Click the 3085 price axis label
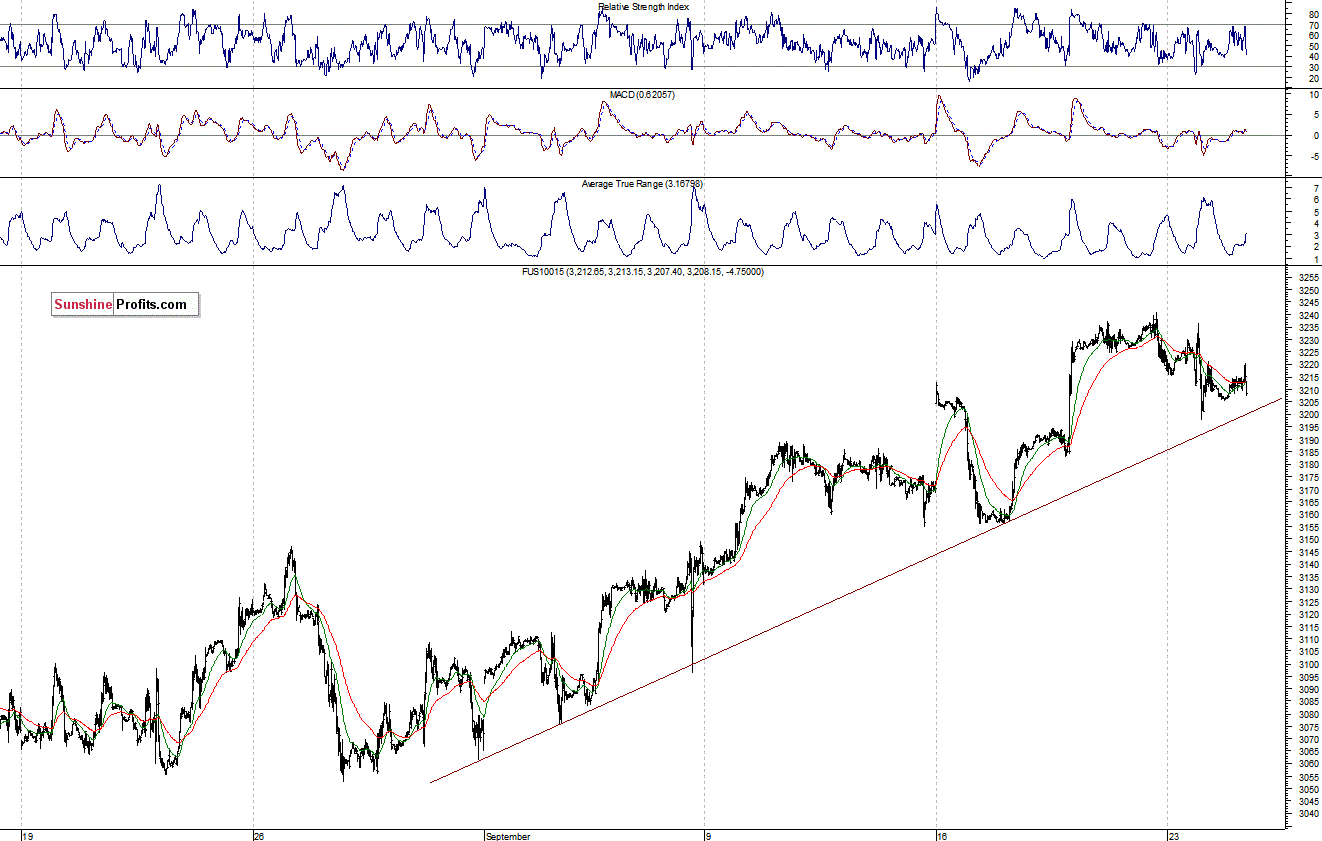 (1308, 702)
